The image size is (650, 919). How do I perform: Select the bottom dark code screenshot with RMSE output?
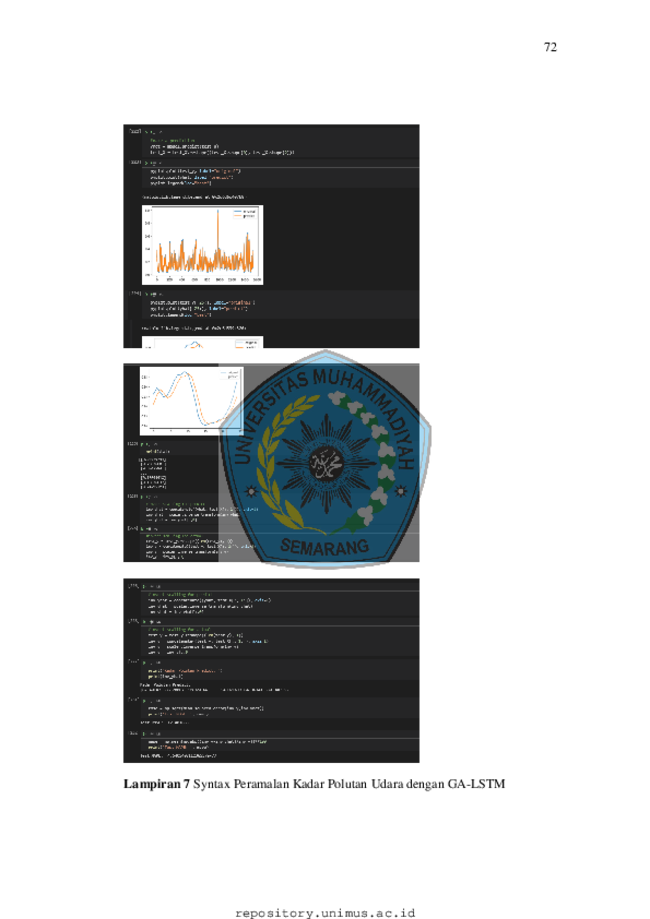pos(271,670)
